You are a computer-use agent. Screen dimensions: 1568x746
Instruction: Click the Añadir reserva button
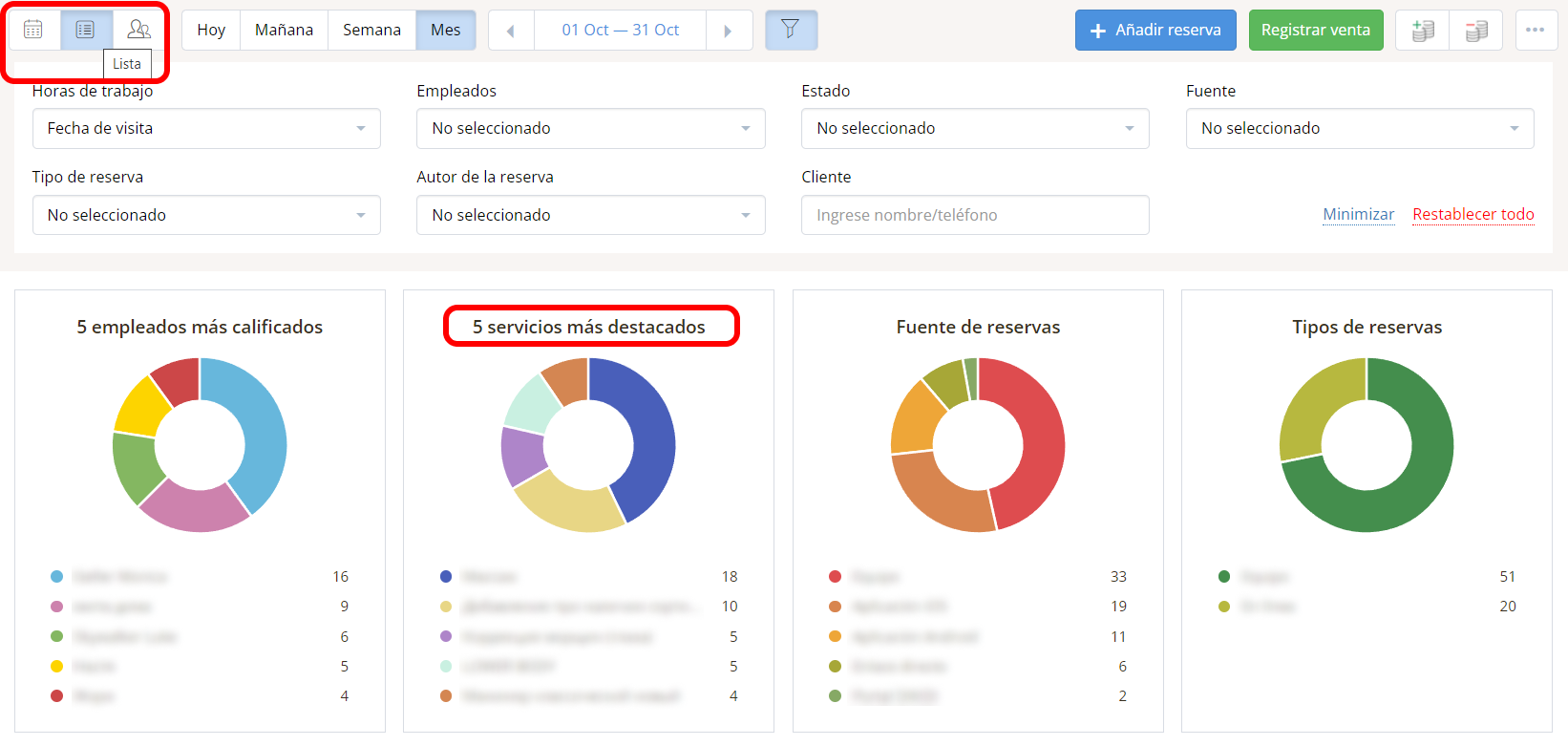pos(1155,31)
